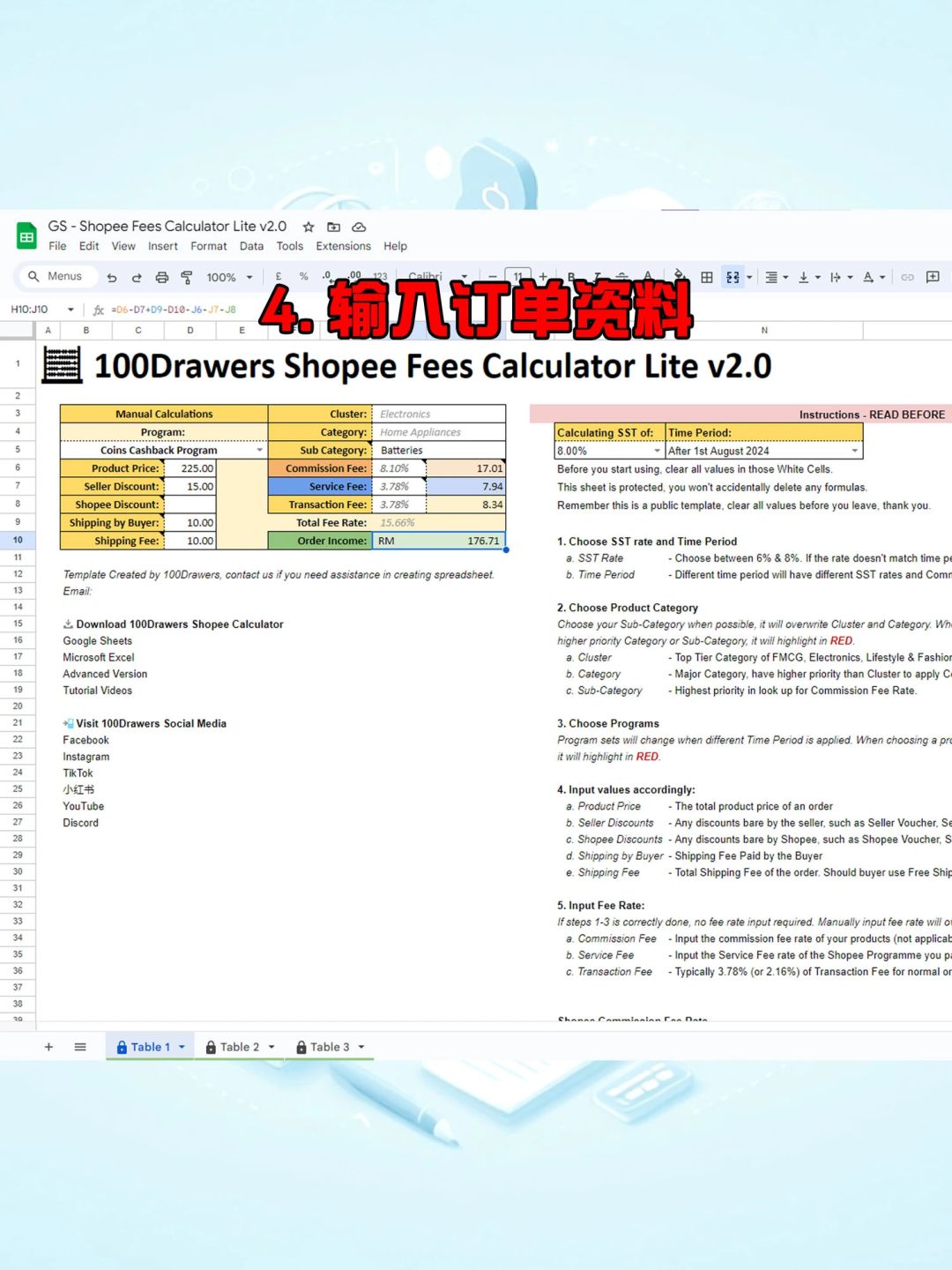Add a new sheet with plus button
This screenshot has width=952, height=1270.
click(48, 1047)
